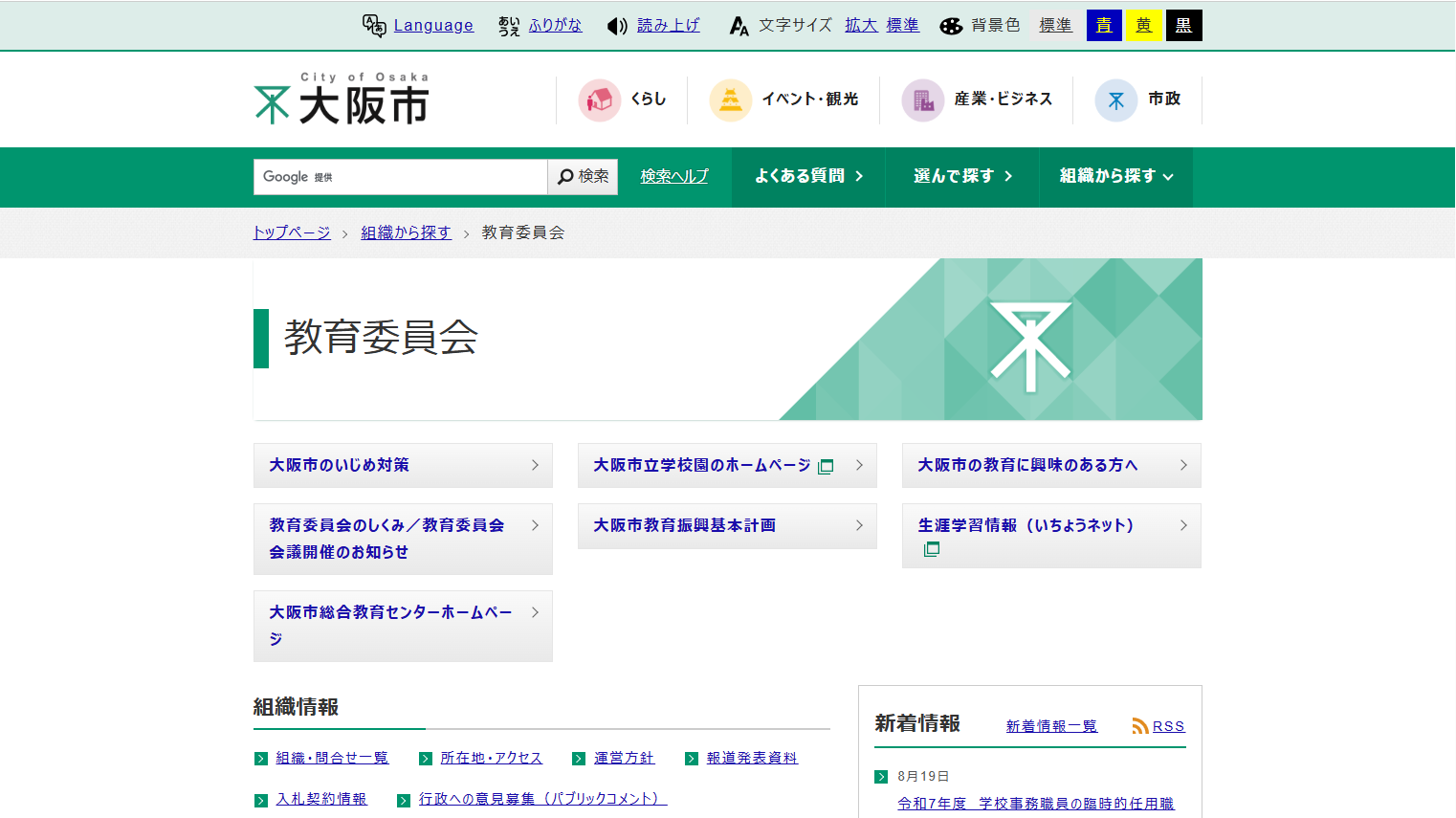
Task: Click arrow icon beside 報道発表資料
Action: [x=692, y=759]
